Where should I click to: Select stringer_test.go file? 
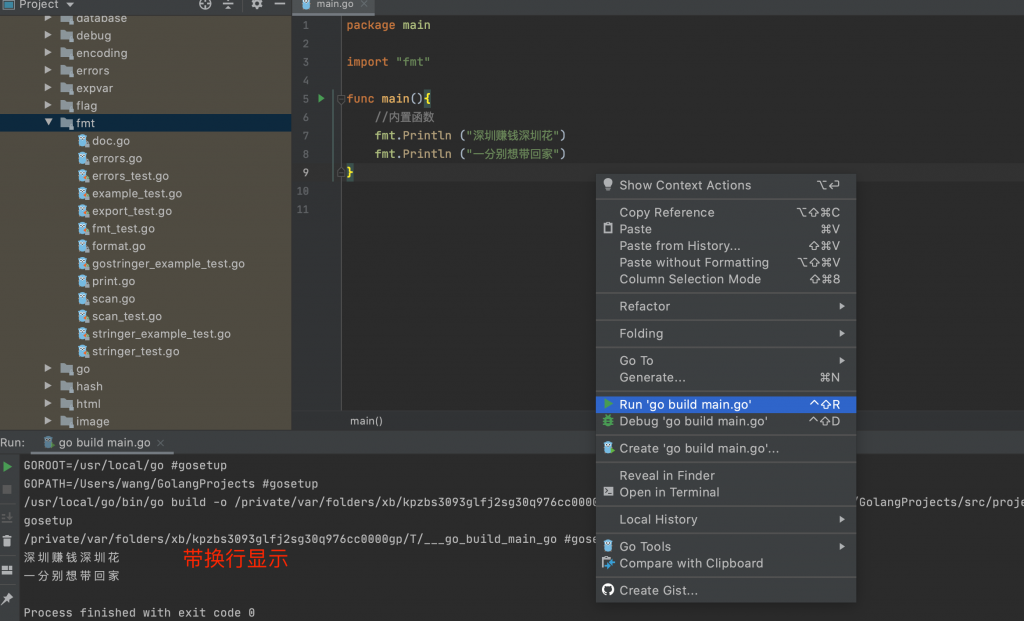[135, 351]
